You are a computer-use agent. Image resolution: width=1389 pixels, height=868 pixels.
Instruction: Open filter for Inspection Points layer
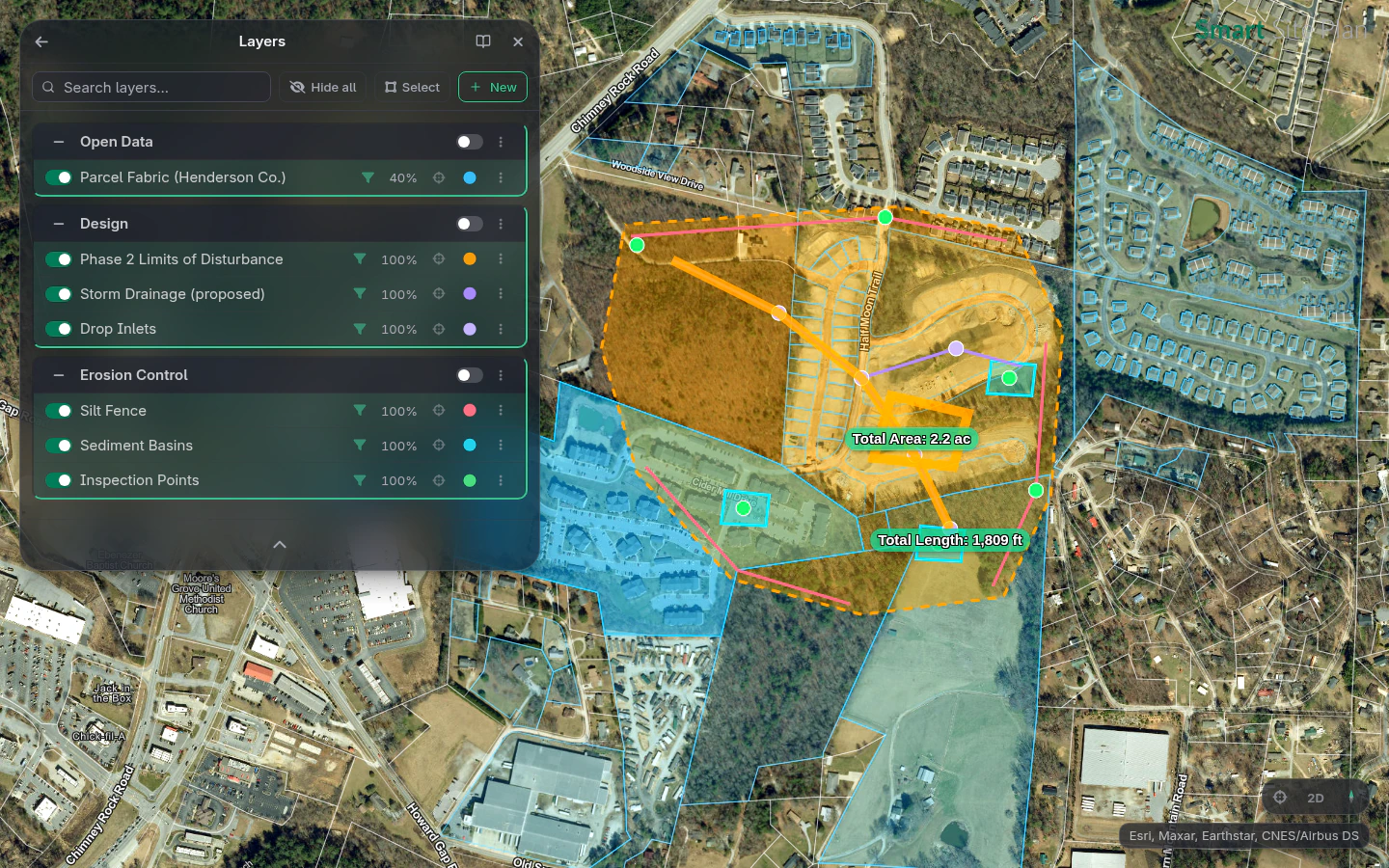(360, 480)
